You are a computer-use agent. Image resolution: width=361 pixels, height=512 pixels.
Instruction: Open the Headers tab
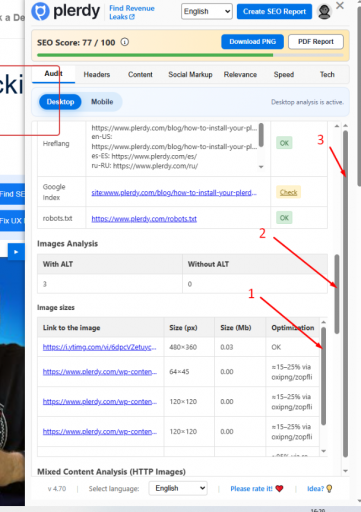click(x=97, y=74)
